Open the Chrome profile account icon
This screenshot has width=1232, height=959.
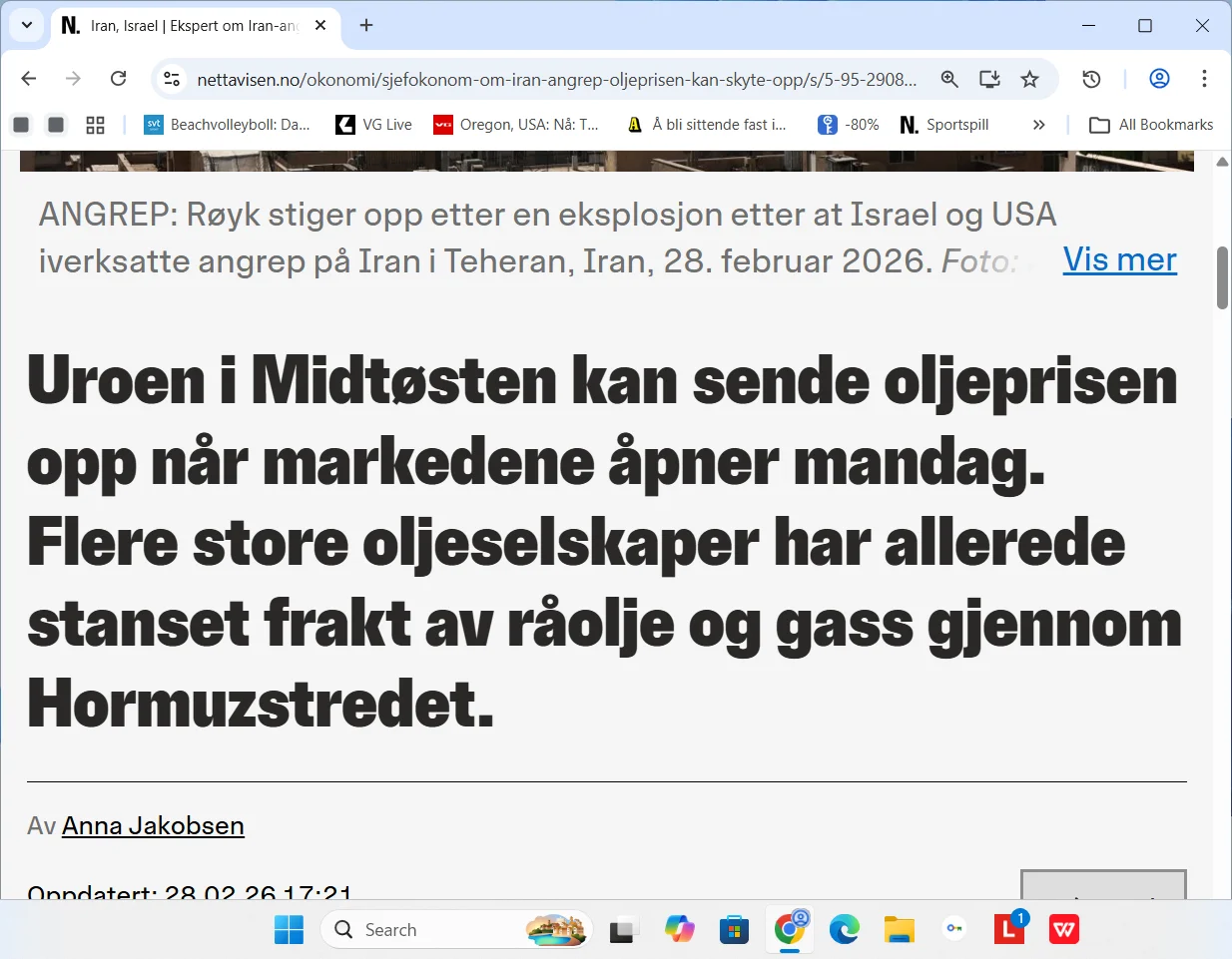(1159, 78)
